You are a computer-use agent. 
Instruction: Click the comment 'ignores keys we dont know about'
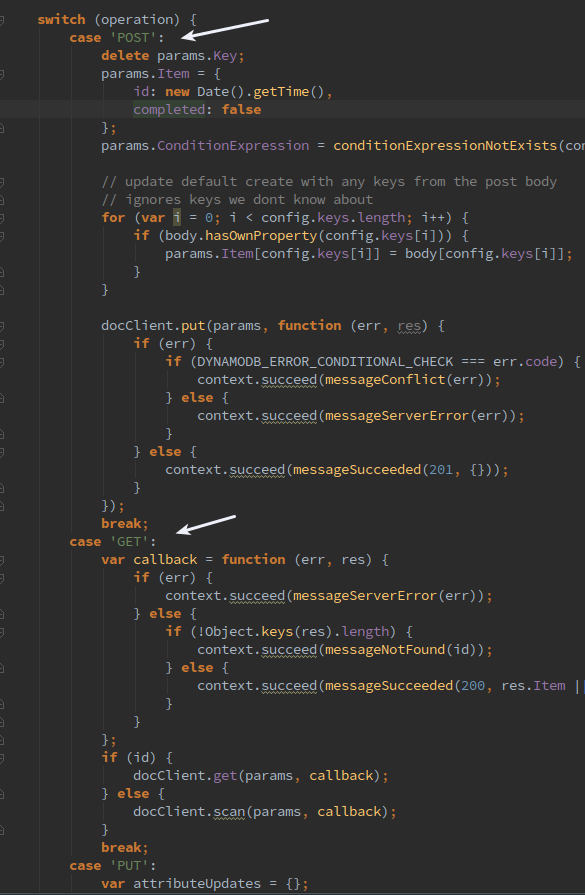coord(237,200)
